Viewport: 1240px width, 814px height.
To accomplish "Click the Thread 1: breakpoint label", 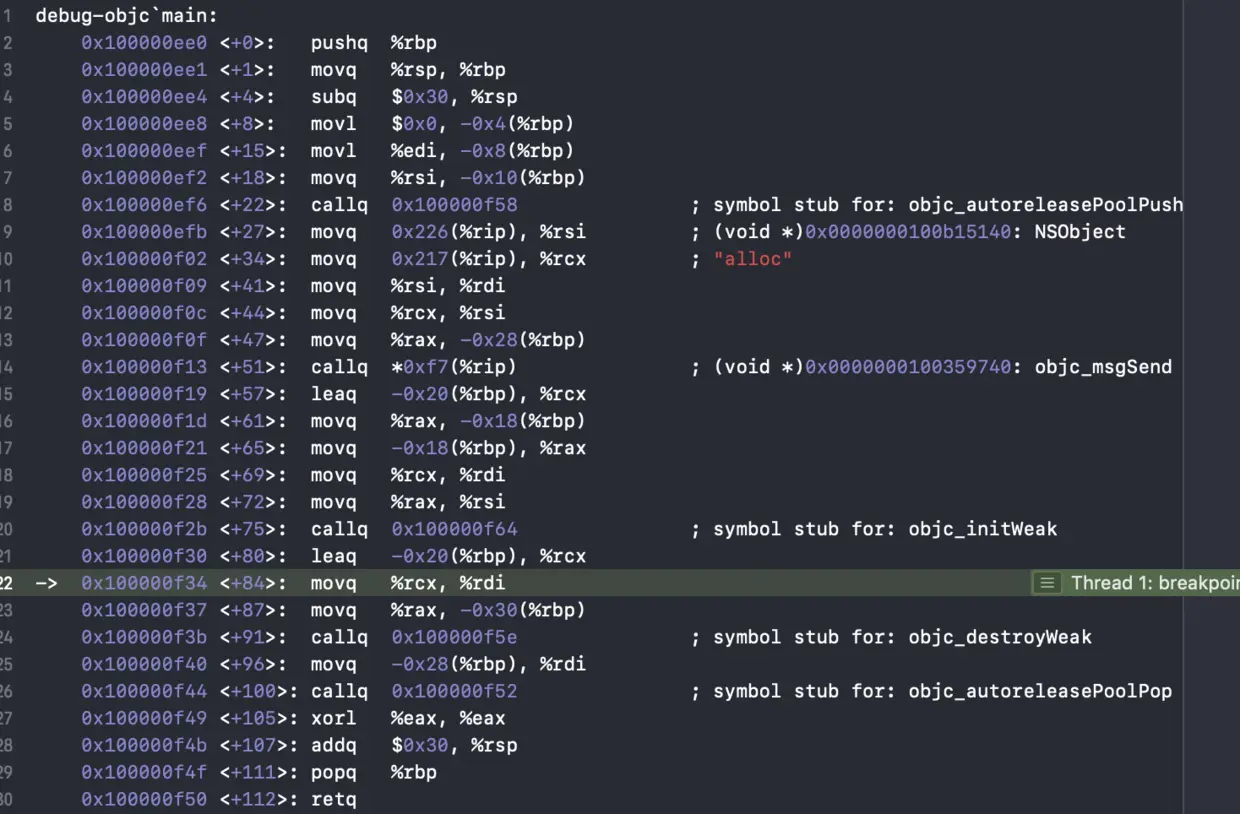I will pyautogui.click(x=1154, y=583).
